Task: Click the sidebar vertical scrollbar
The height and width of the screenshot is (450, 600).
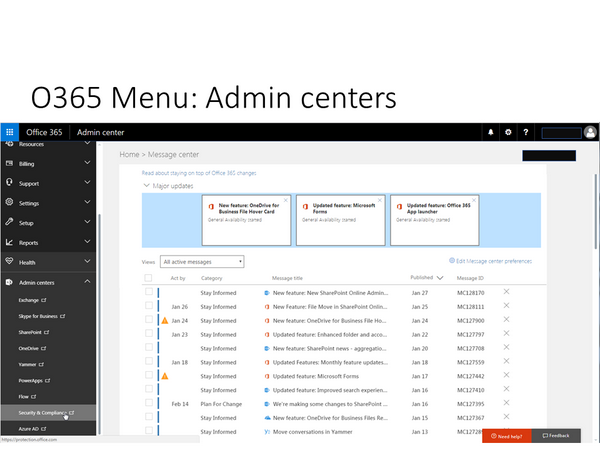Action: (99, 323)
